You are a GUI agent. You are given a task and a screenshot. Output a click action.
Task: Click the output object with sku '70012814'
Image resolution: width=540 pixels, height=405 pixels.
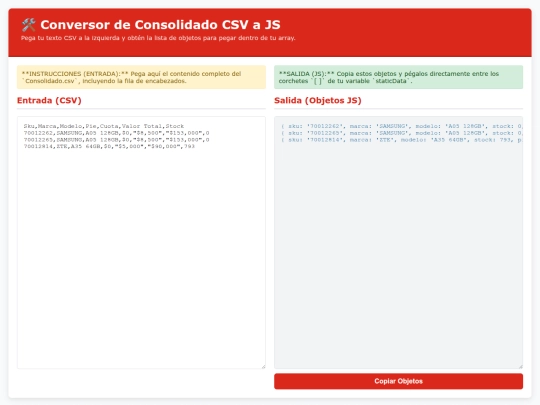[402, 140]
